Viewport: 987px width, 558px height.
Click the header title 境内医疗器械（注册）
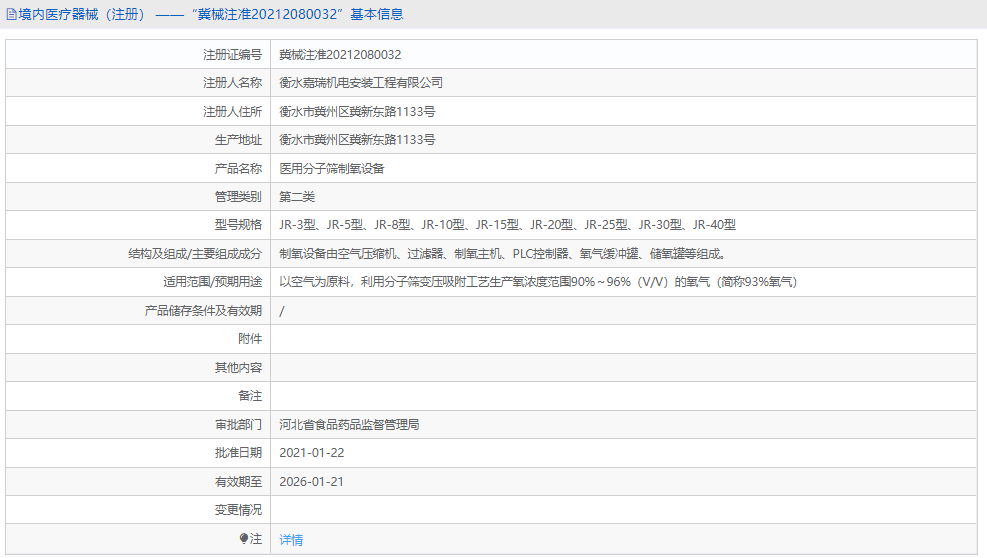[81, 15]
